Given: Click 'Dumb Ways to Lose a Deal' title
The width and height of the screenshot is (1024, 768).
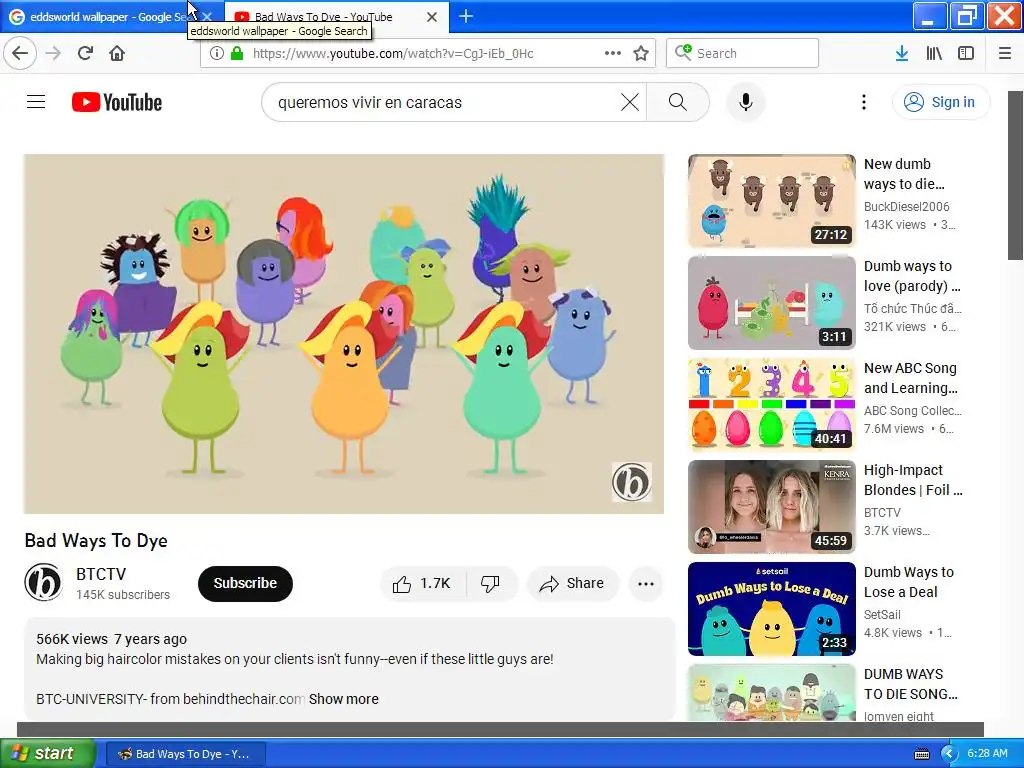Looking at the screenshot, I should [x=908, y=582].
